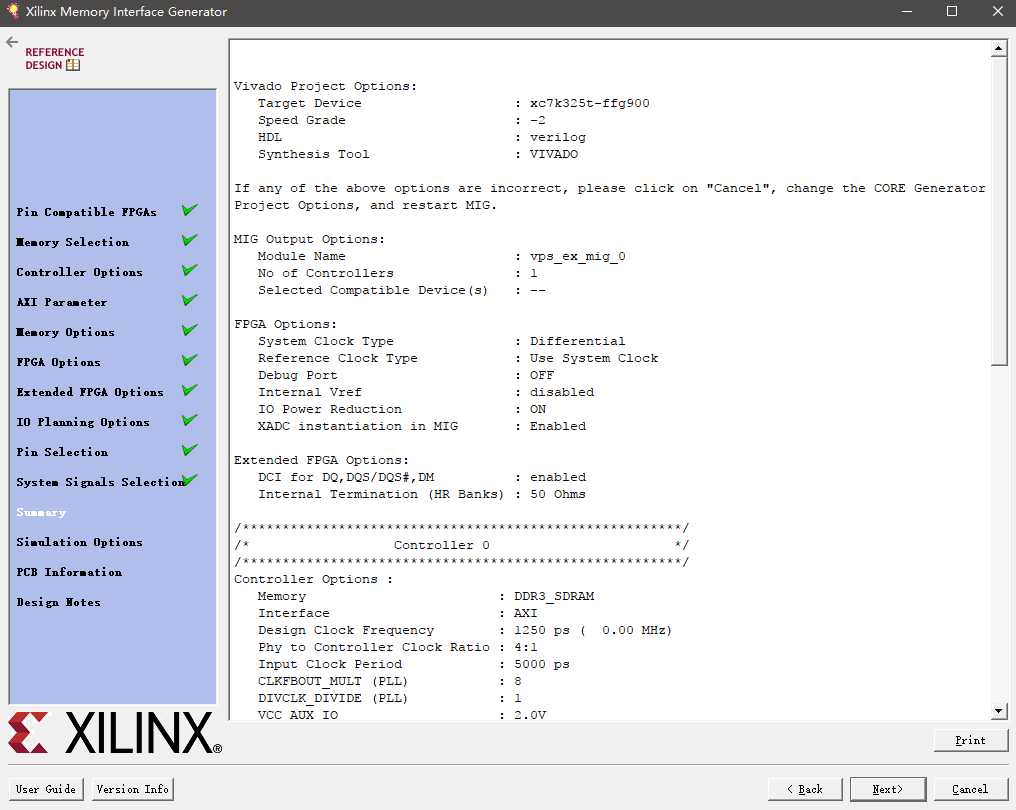
Task: Click the Back button
Action: coord(805,789)
